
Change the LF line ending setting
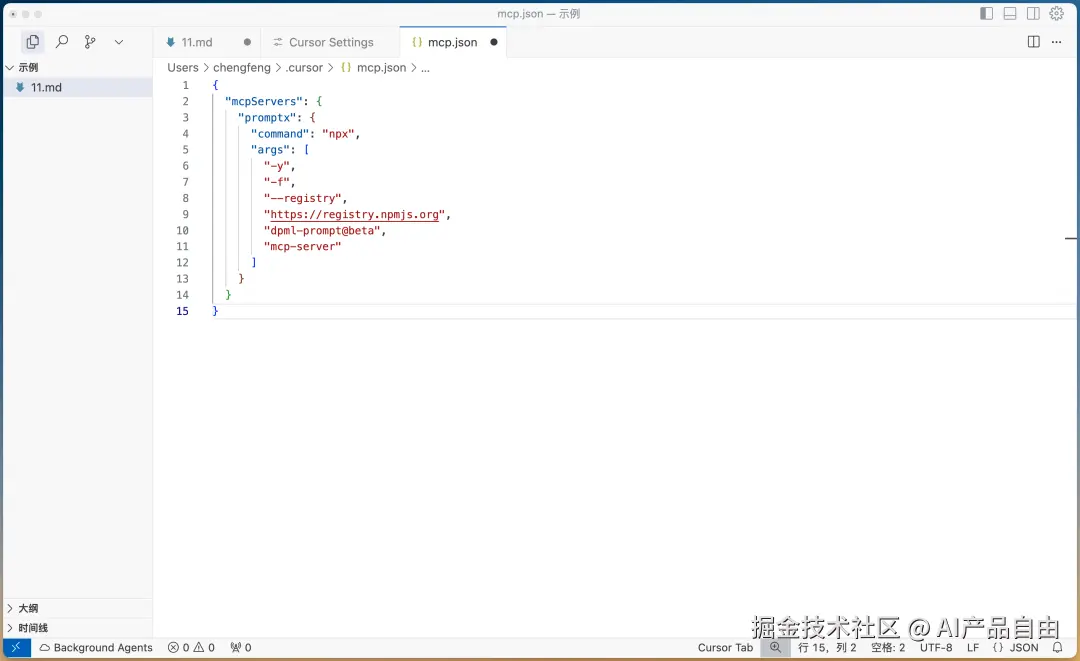pos(973,648)
